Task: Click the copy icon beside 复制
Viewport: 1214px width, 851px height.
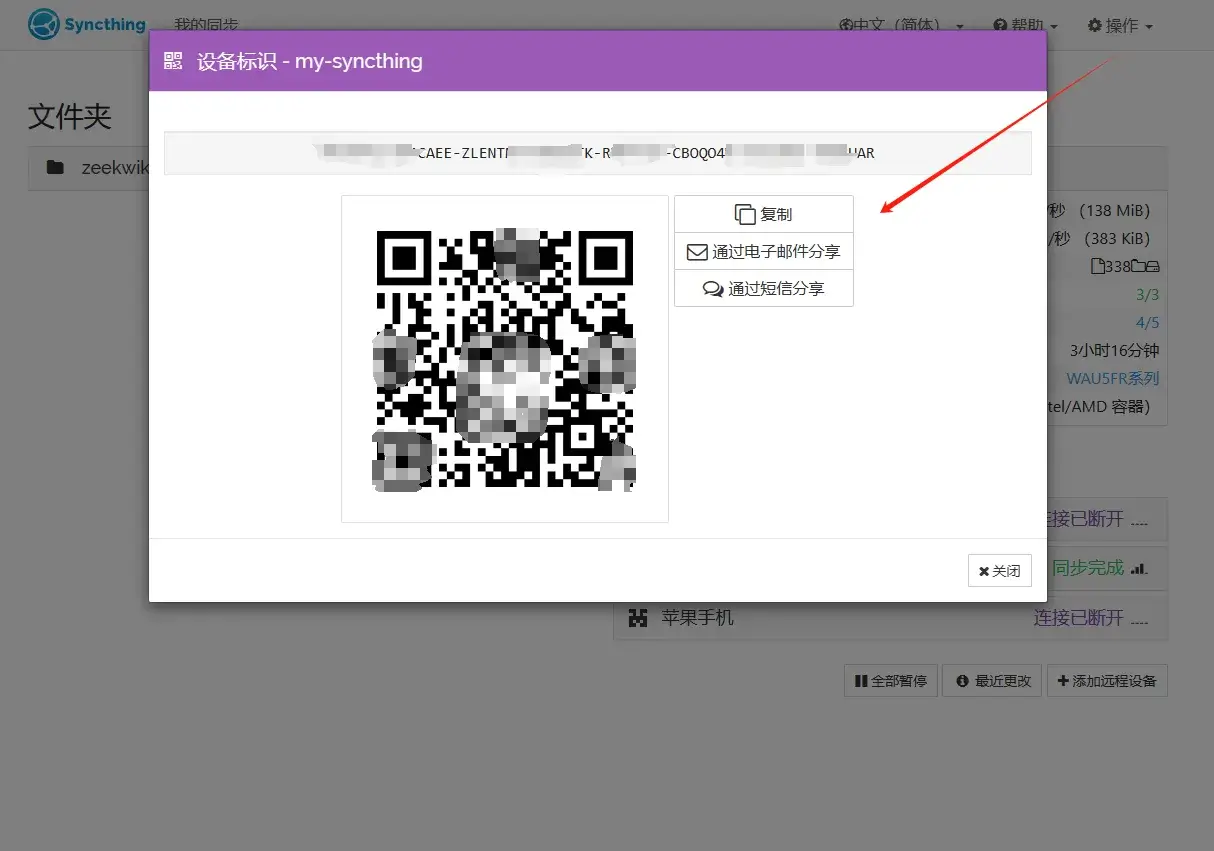Action: pos(745,214)
